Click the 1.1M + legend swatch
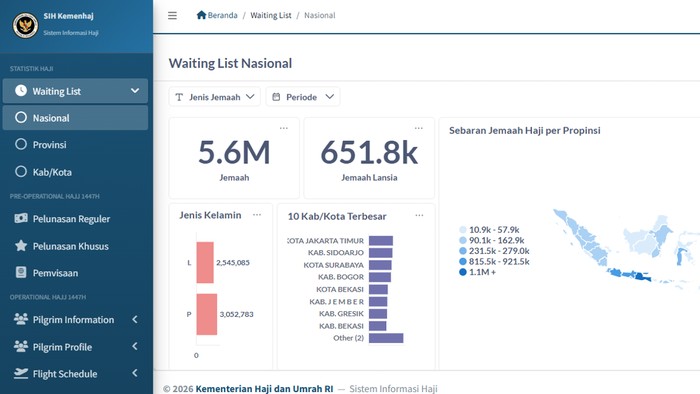Screen dimensions: 700x394 [462, 272]
